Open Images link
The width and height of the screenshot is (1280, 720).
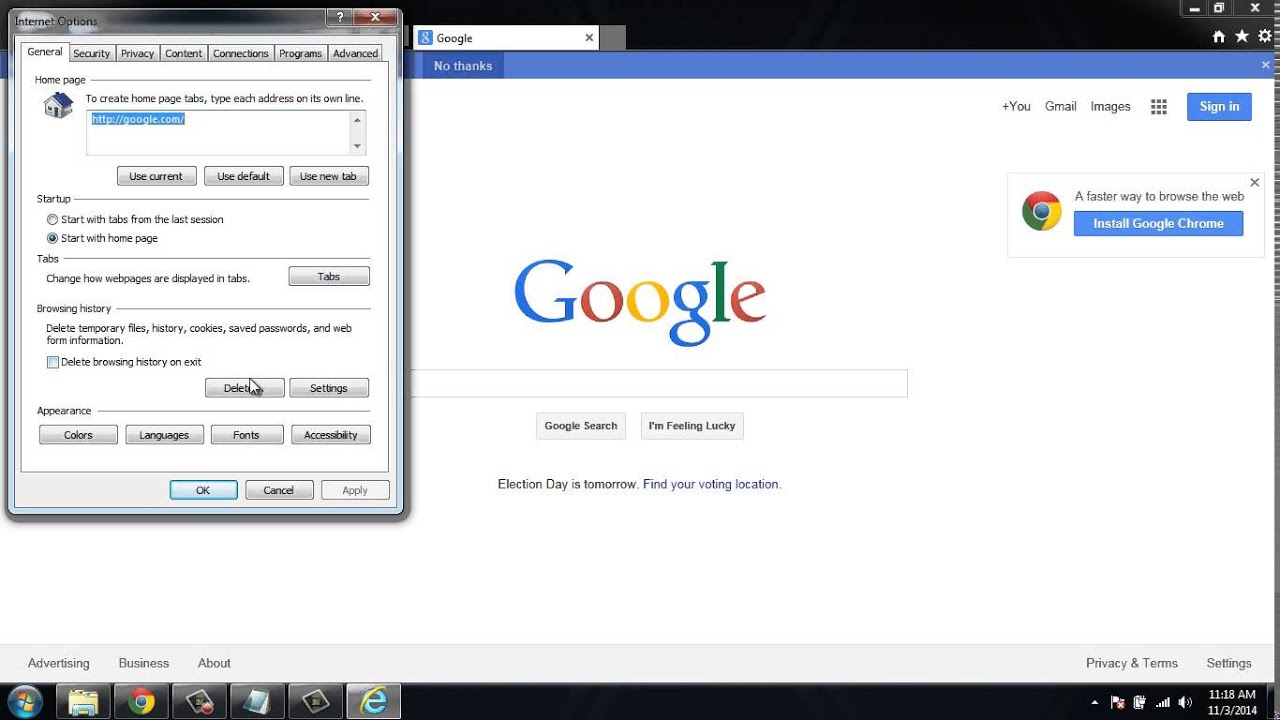click(1110, 106)
